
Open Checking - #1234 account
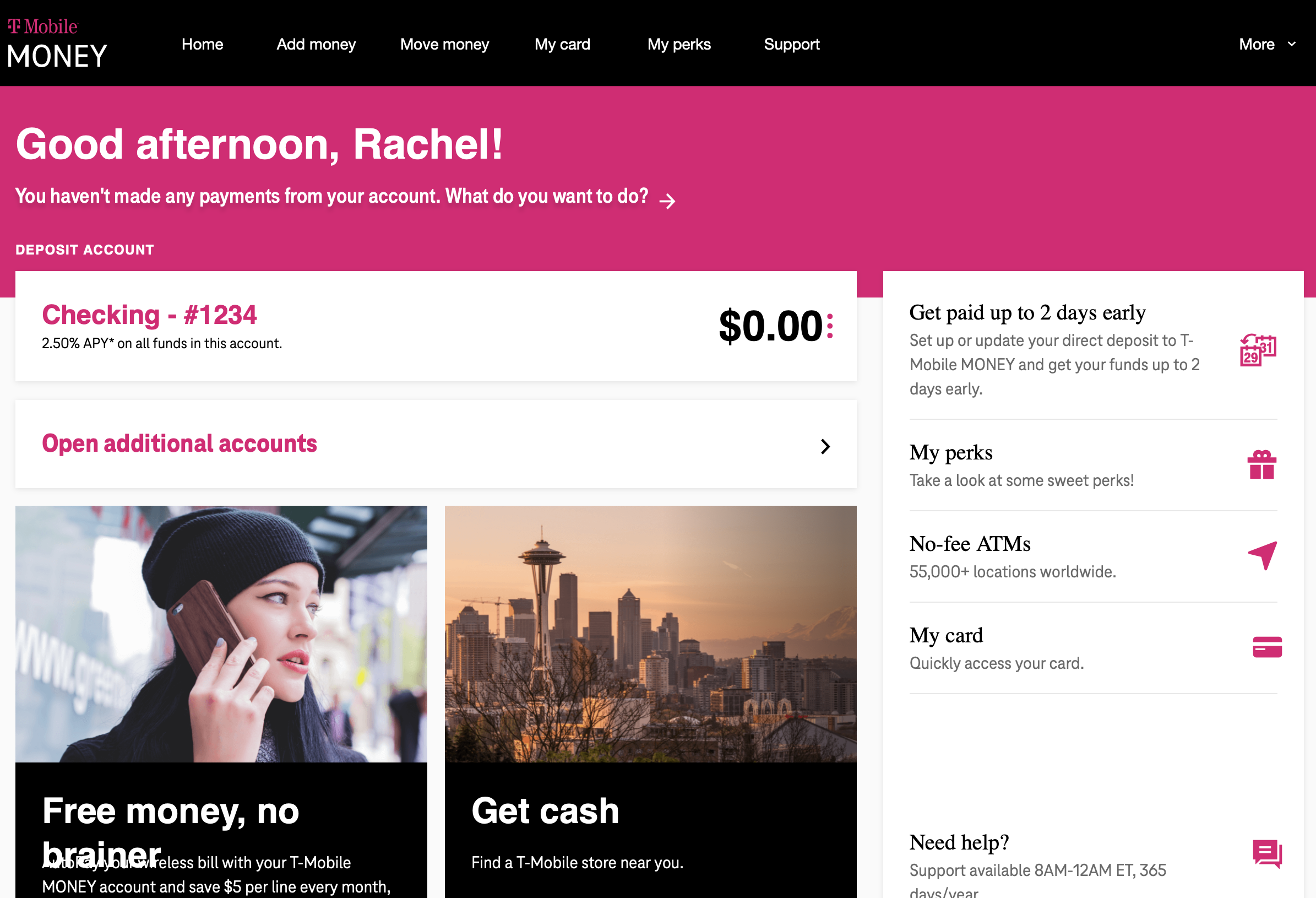click(149, 315)
